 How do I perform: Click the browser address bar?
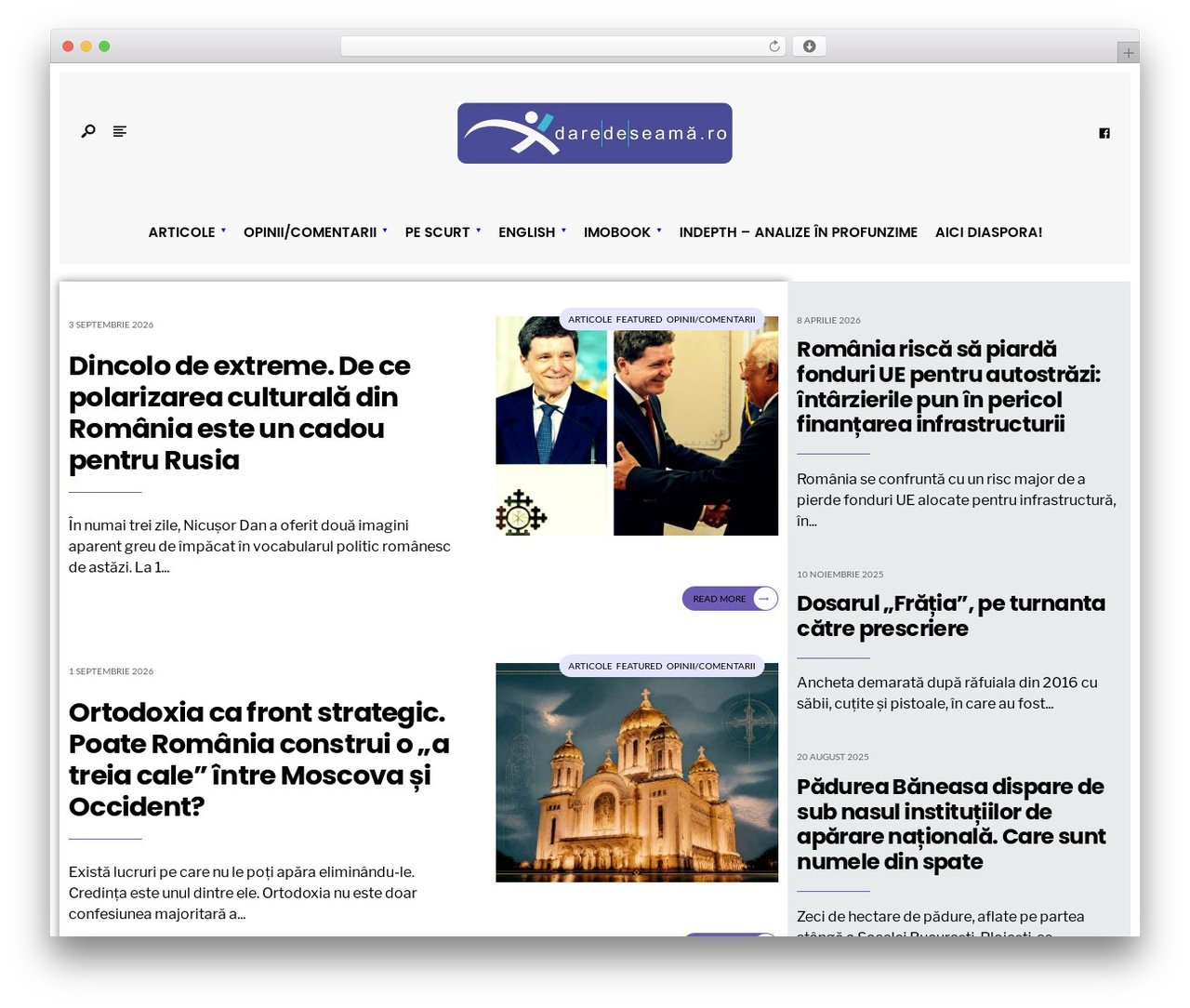(x=563, y=46)
